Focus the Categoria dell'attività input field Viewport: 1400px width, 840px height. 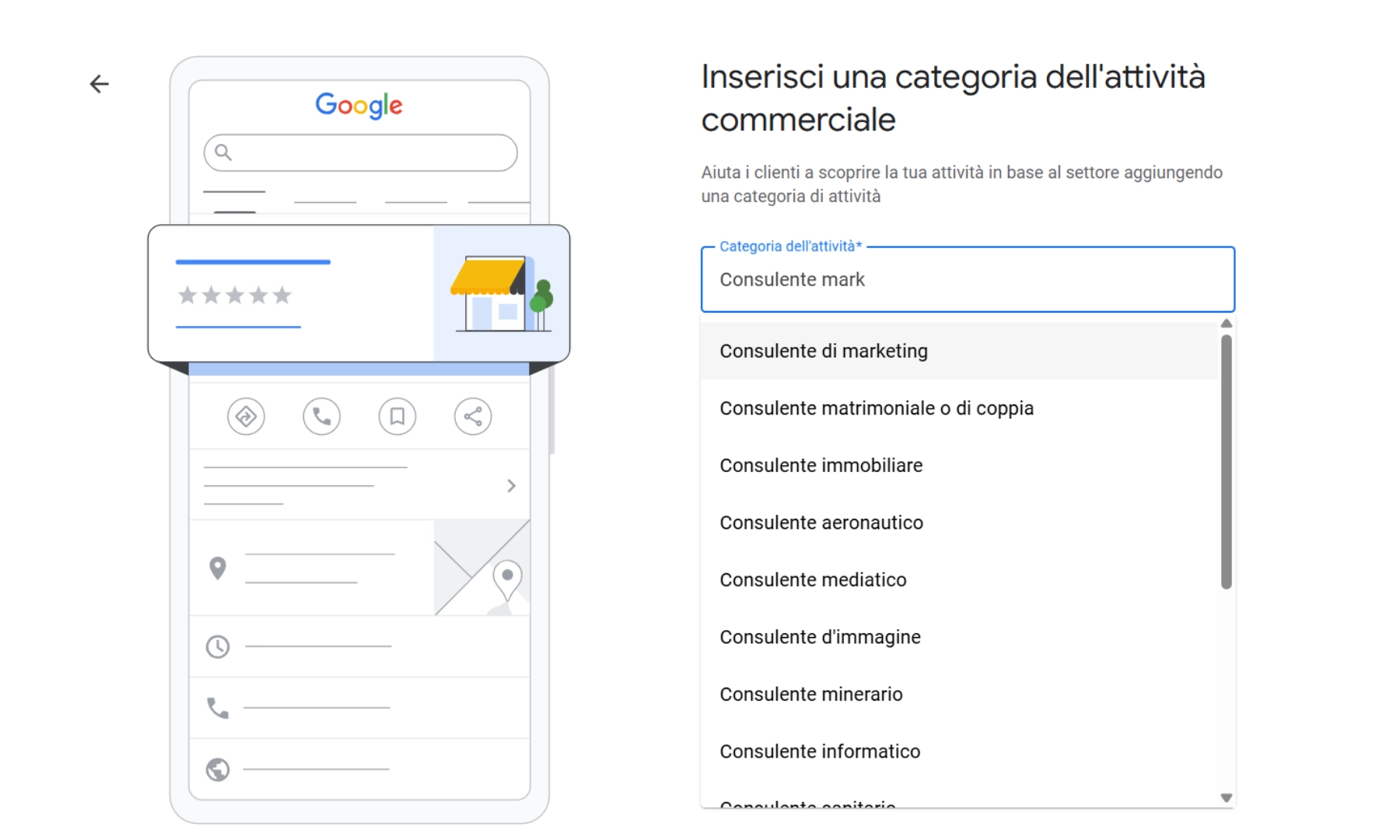pos(968,279)
